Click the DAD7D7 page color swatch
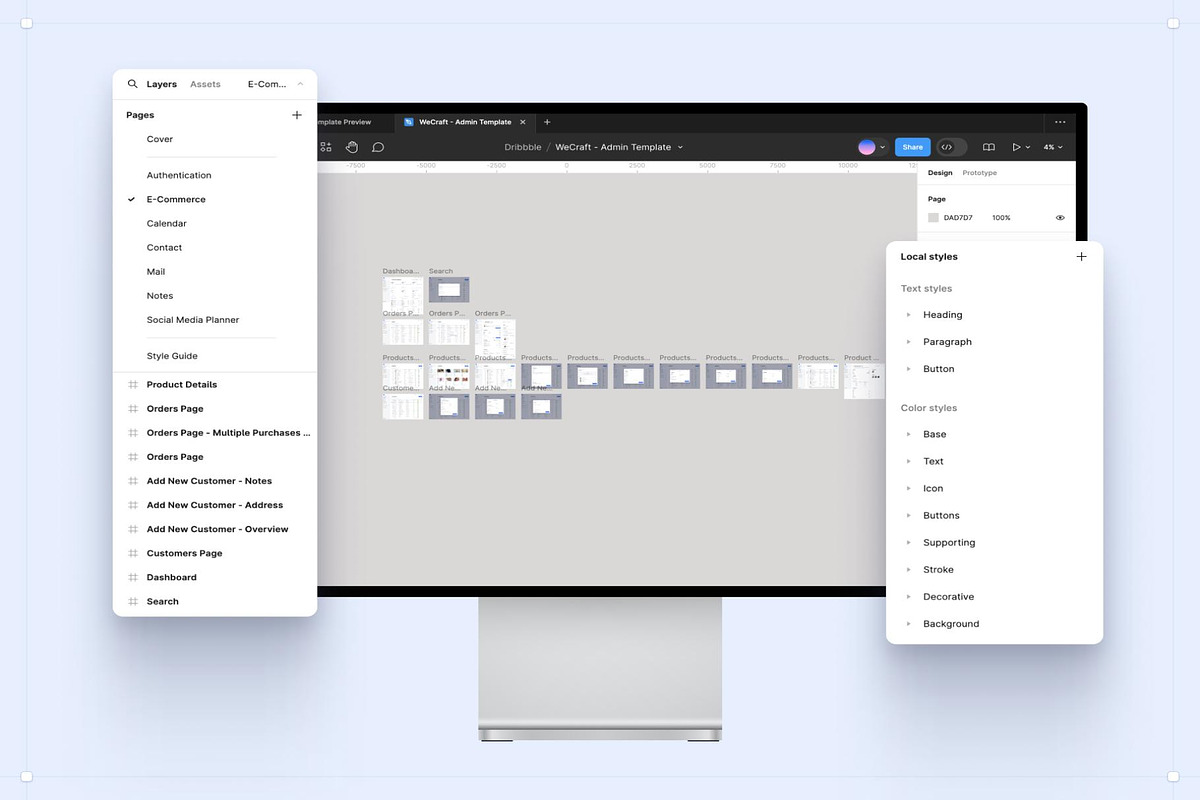The image size is (1200, 800). coord(933,217)
